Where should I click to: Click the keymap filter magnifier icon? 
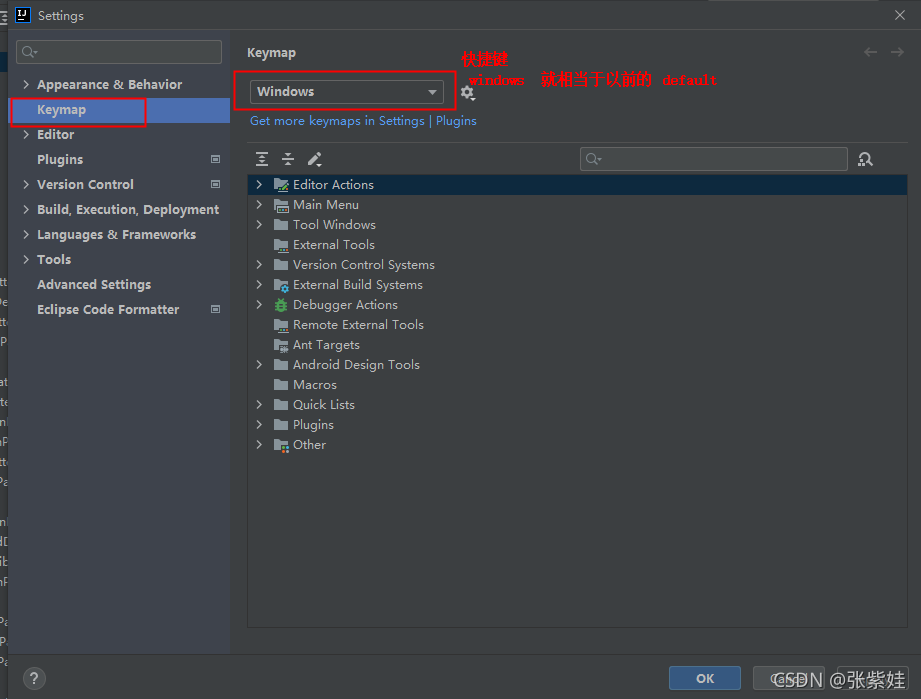pyautogui.click(x=594, y=159)
